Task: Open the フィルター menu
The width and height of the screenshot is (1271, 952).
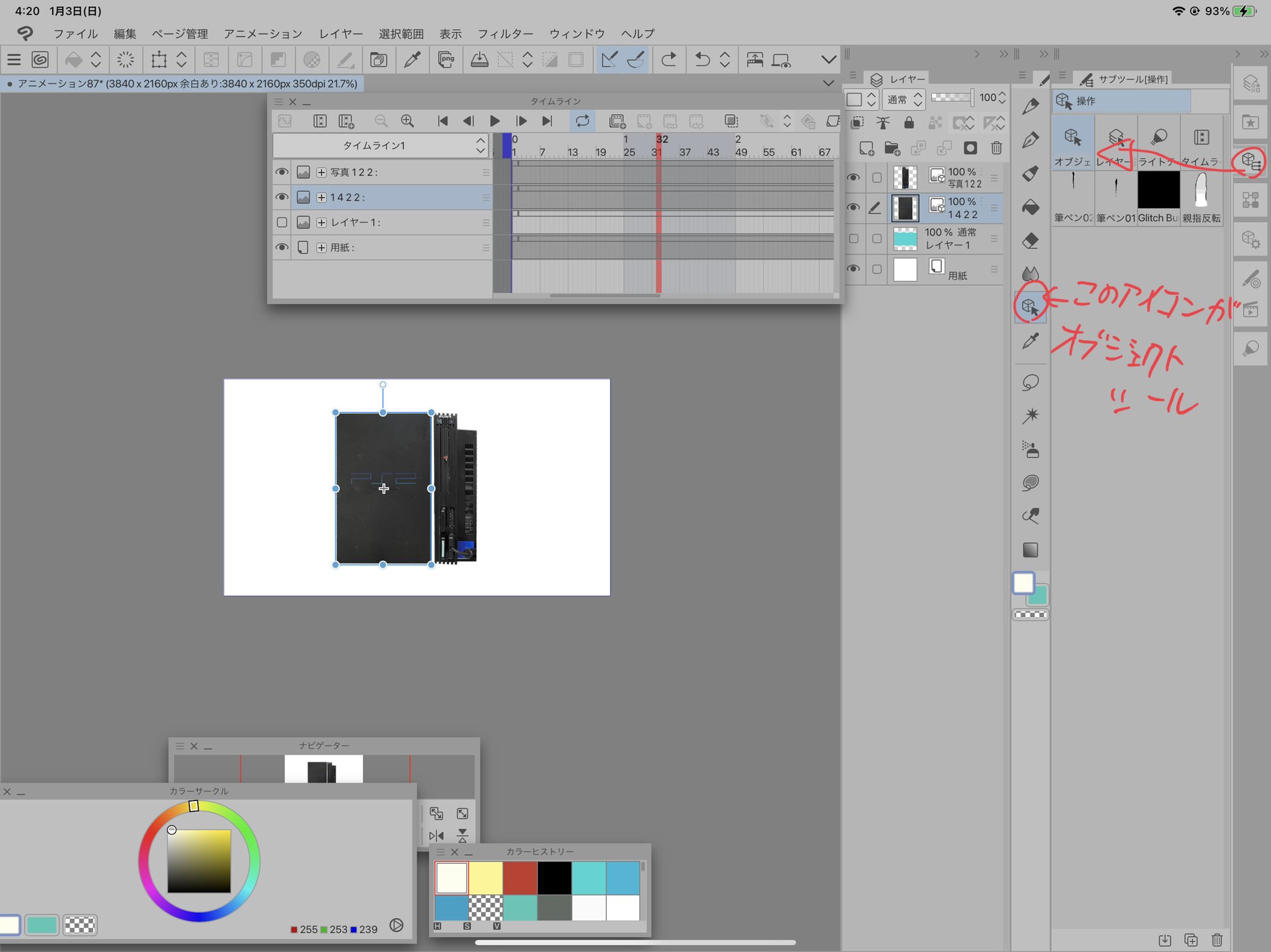Action: click(505, 34)
